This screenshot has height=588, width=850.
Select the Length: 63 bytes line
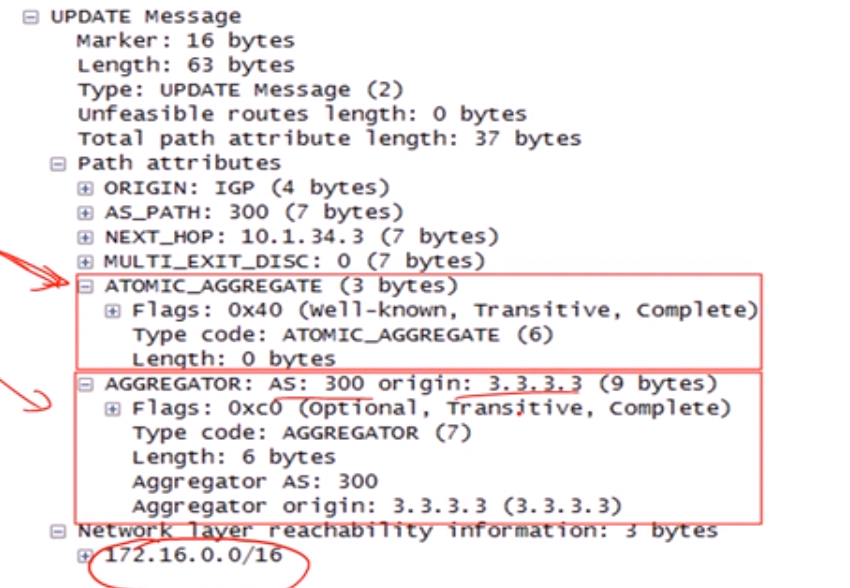pos(185,66)
